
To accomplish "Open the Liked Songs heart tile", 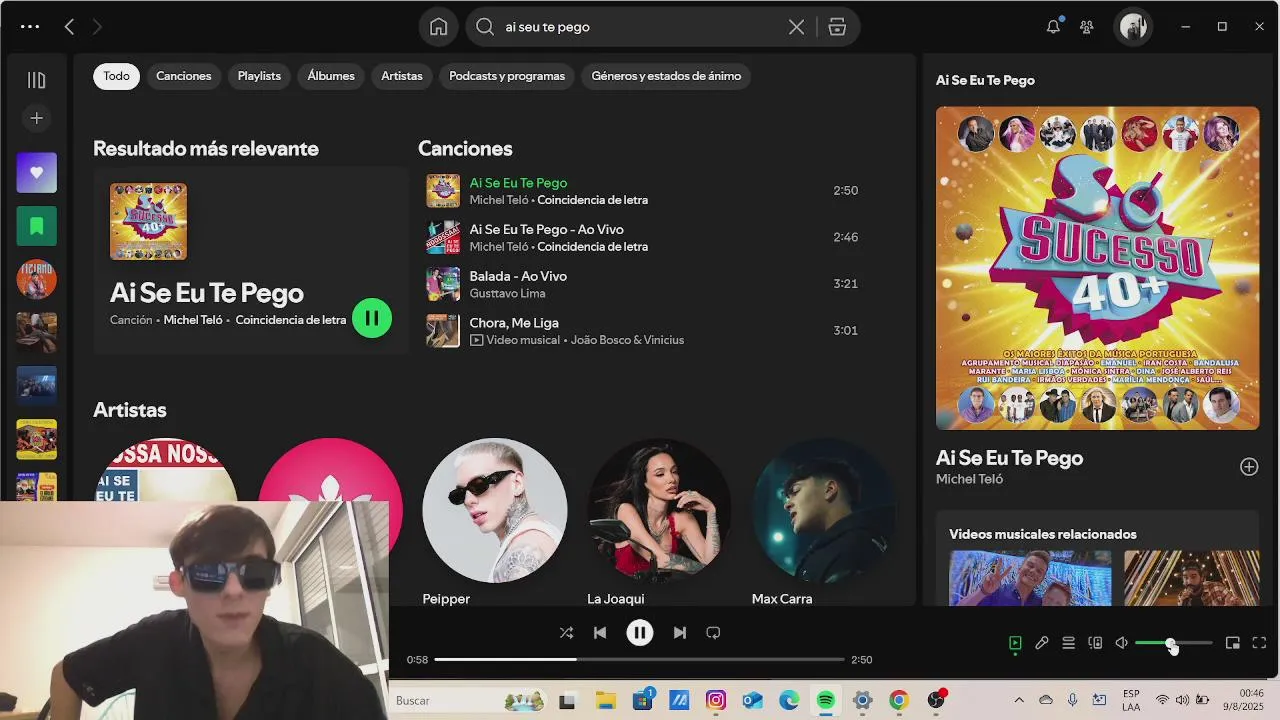I will (37, 173).
